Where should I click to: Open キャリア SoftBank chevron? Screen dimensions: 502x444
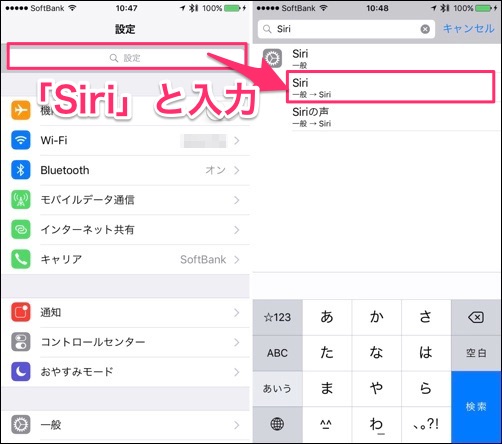(237, 259)
